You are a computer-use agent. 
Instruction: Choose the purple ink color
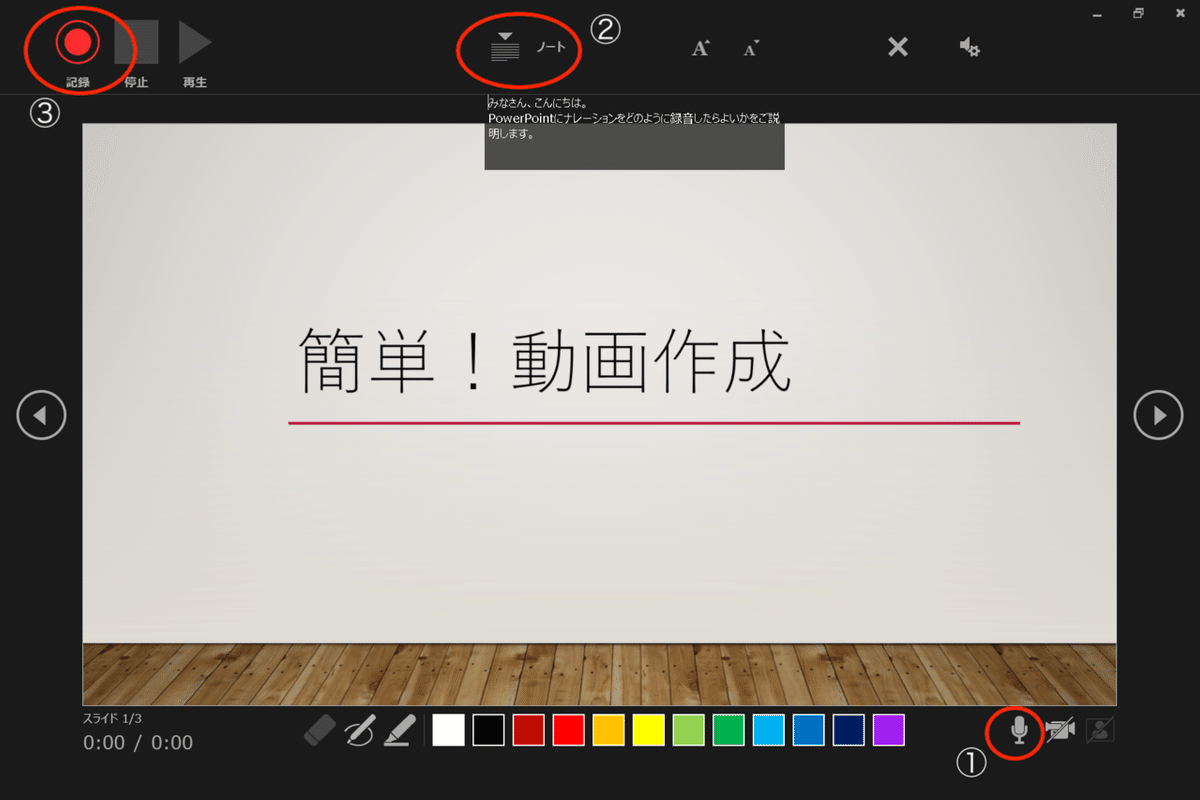coord(888,730)
